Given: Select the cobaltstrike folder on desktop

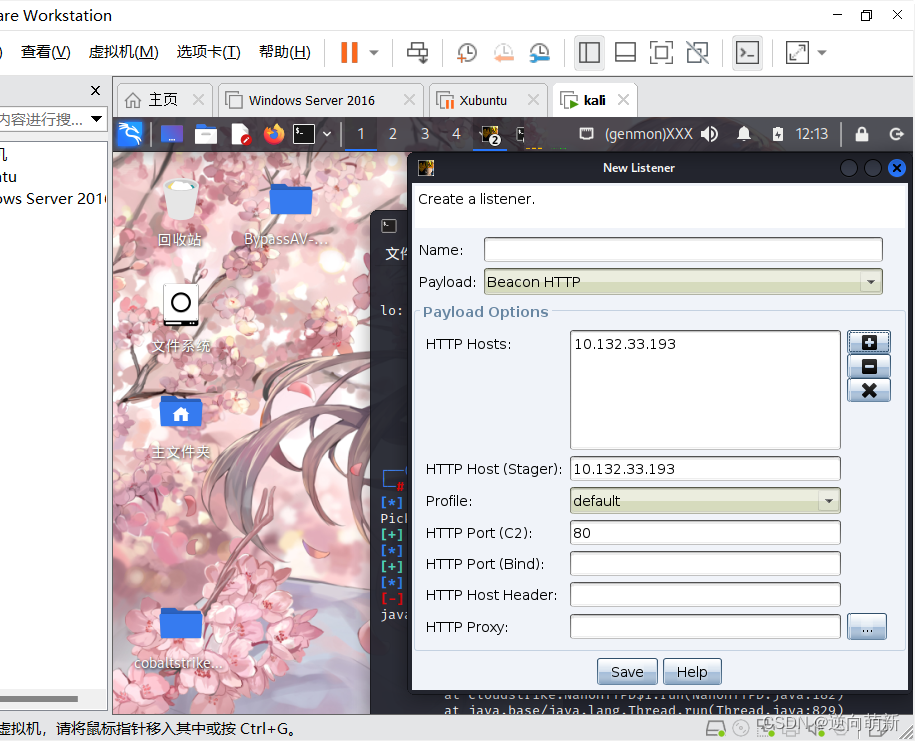Looking at the screenshot, I should click(x=180, y=639).
